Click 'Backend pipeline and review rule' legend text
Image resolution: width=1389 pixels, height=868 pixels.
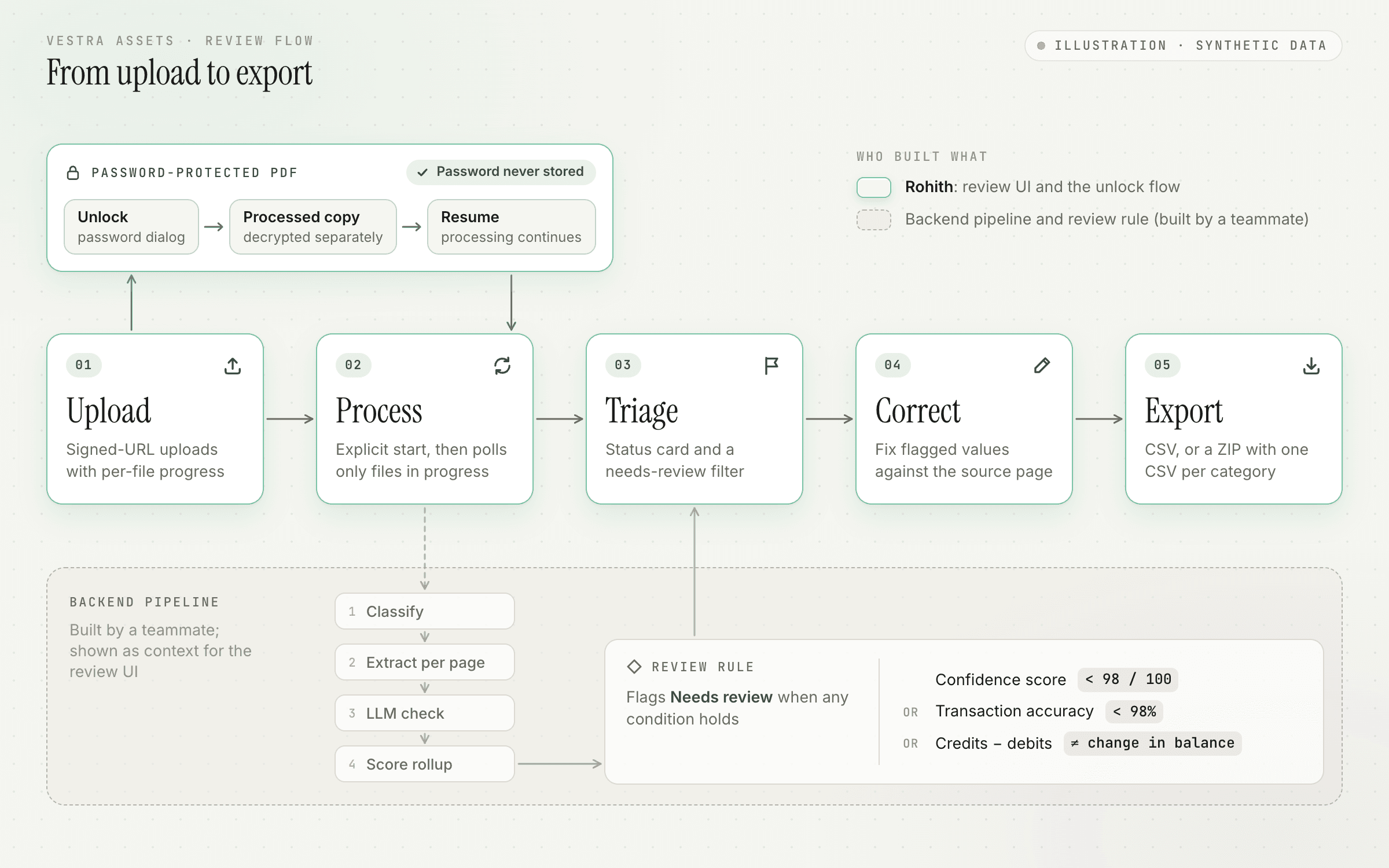(x=1107, y=219)
